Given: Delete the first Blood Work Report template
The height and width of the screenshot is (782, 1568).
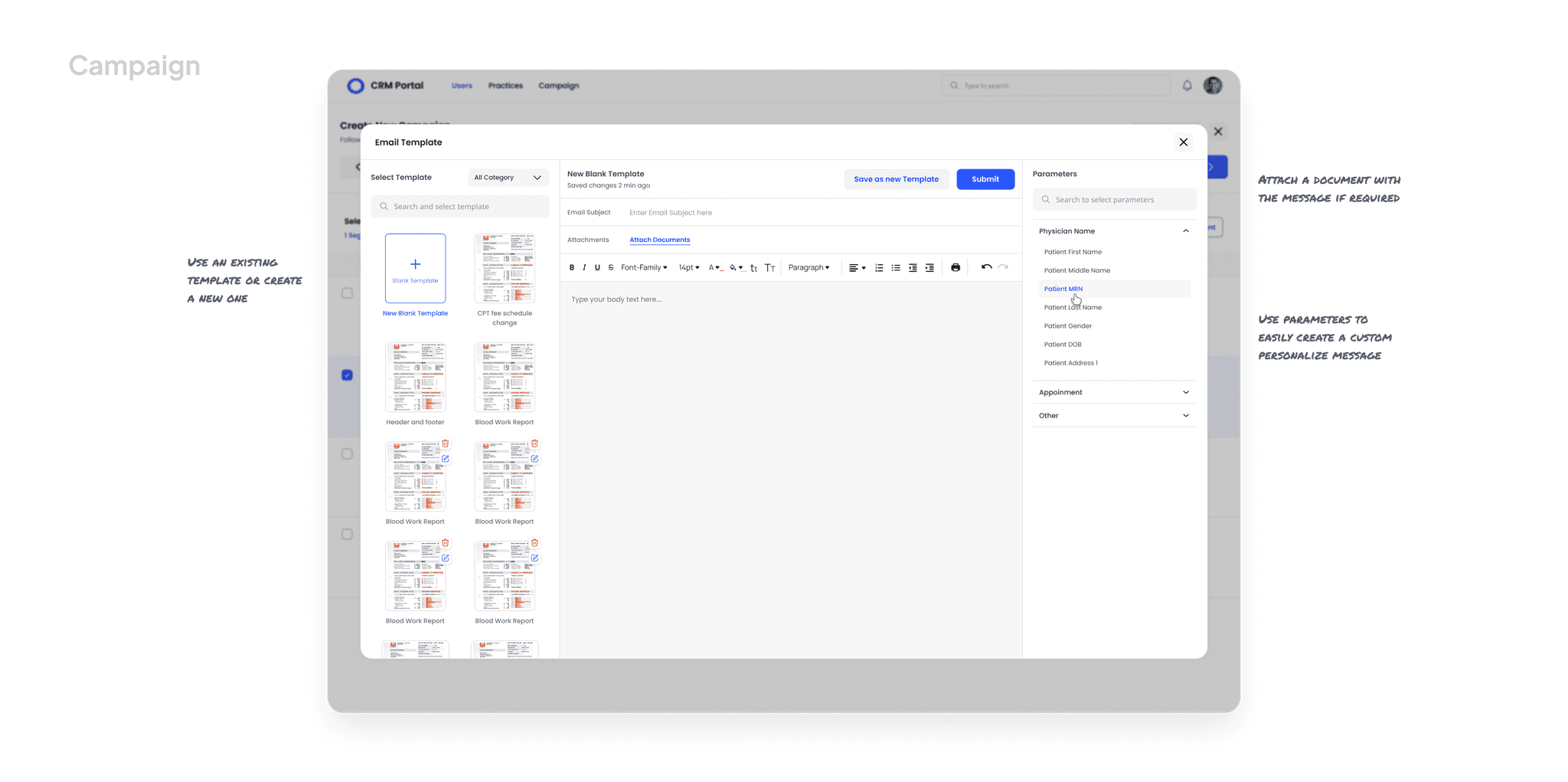Looking at the screenshot, I should (446, 443).
